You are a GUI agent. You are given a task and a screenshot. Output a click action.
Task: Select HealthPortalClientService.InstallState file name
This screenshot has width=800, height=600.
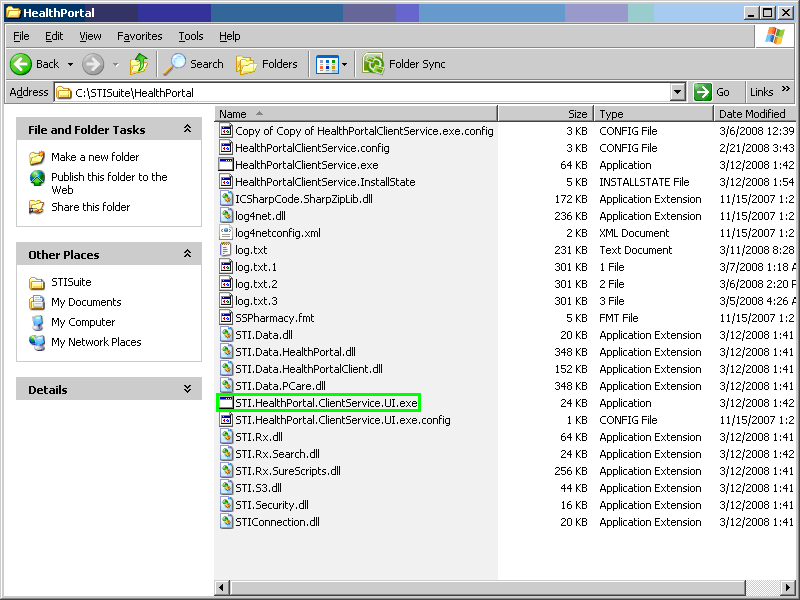click(x=325, y=182)
